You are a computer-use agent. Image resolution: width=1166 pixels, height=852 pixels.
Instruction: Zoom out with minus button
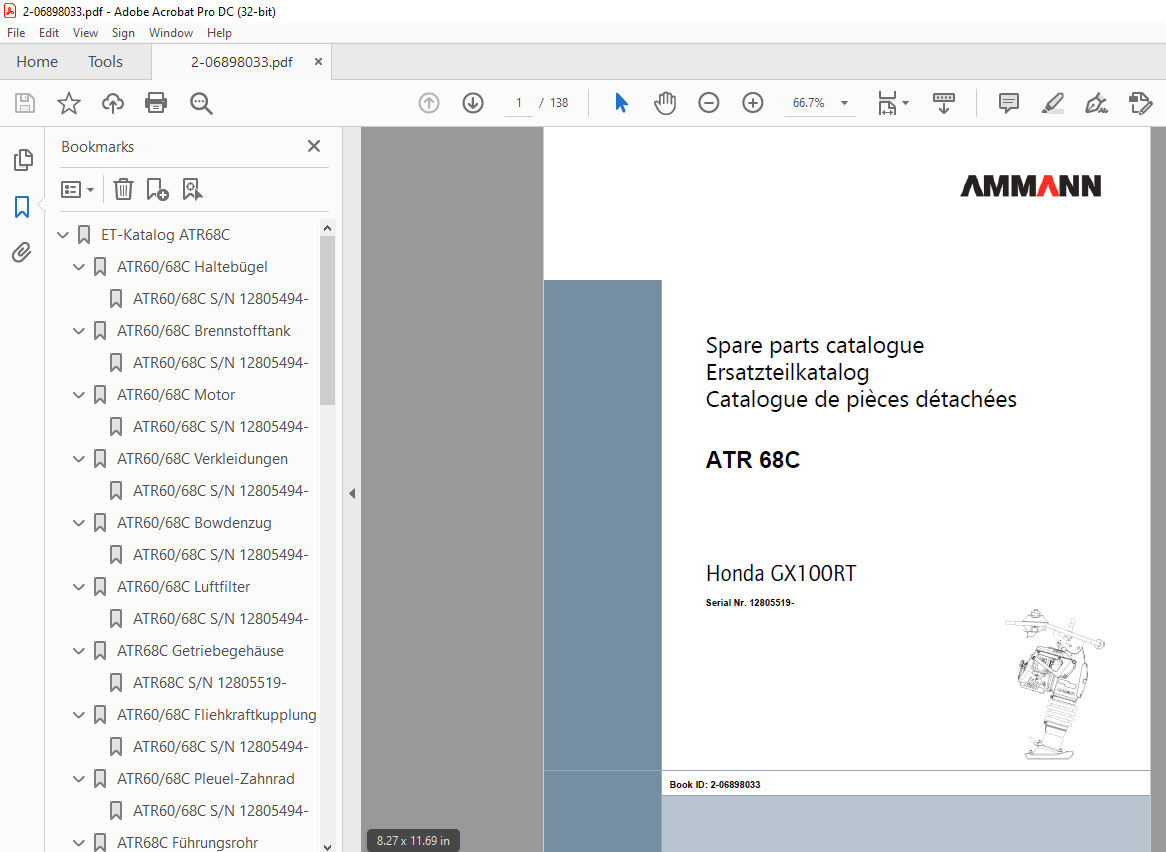point(709,103)
